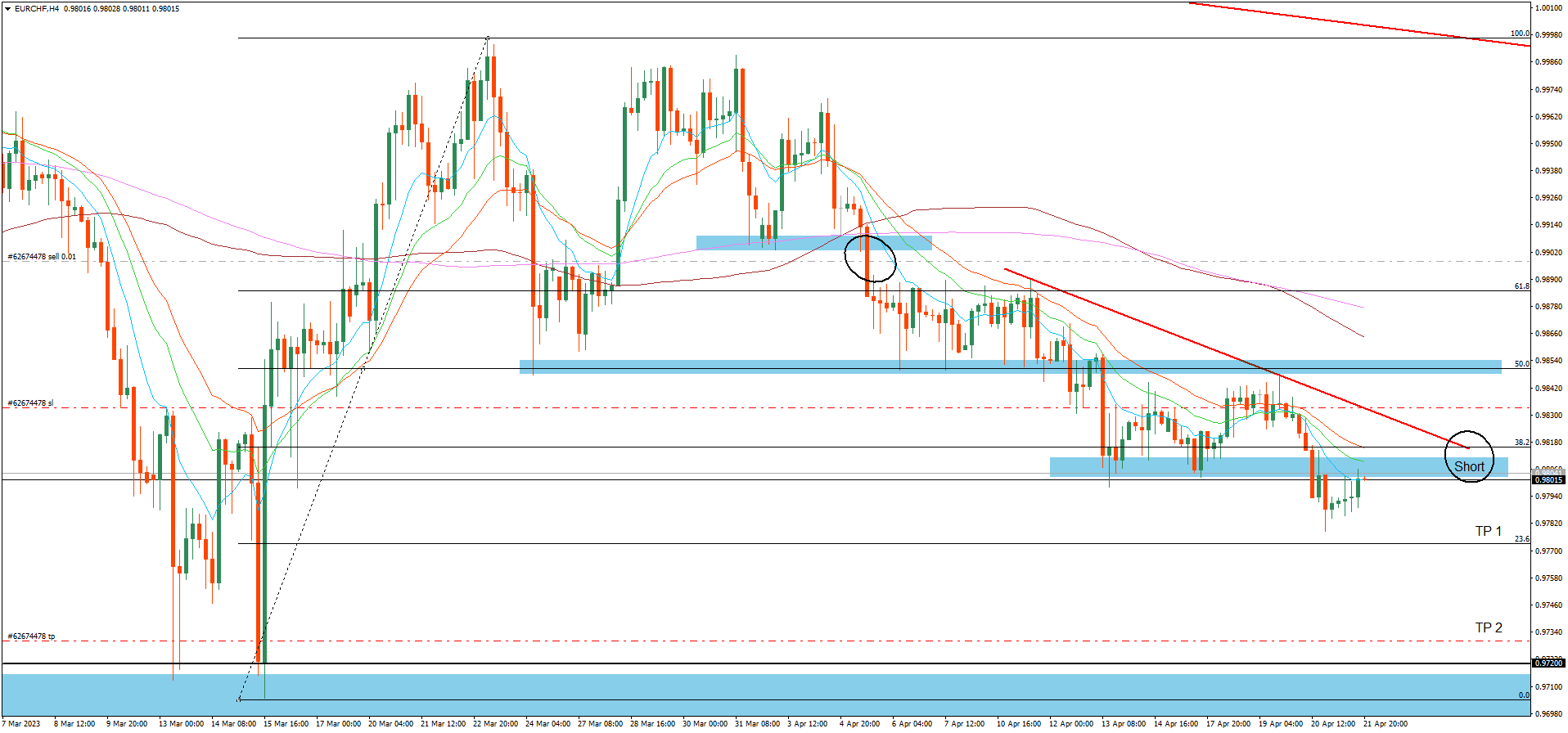This screenshot has width=1568, height=733.
Task: Click 0.97940 on the price scale
Action: tap(1548, 497)
